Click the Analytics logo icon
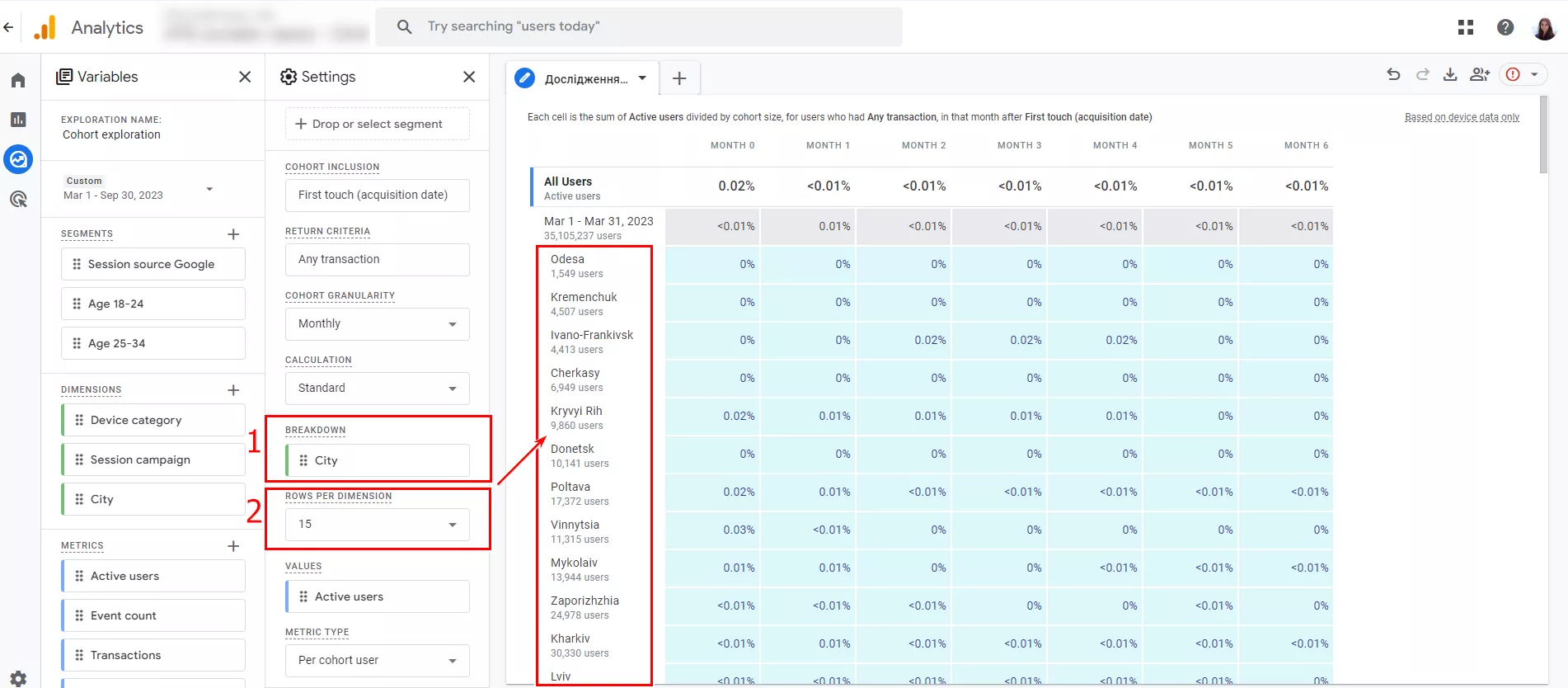 45,27
